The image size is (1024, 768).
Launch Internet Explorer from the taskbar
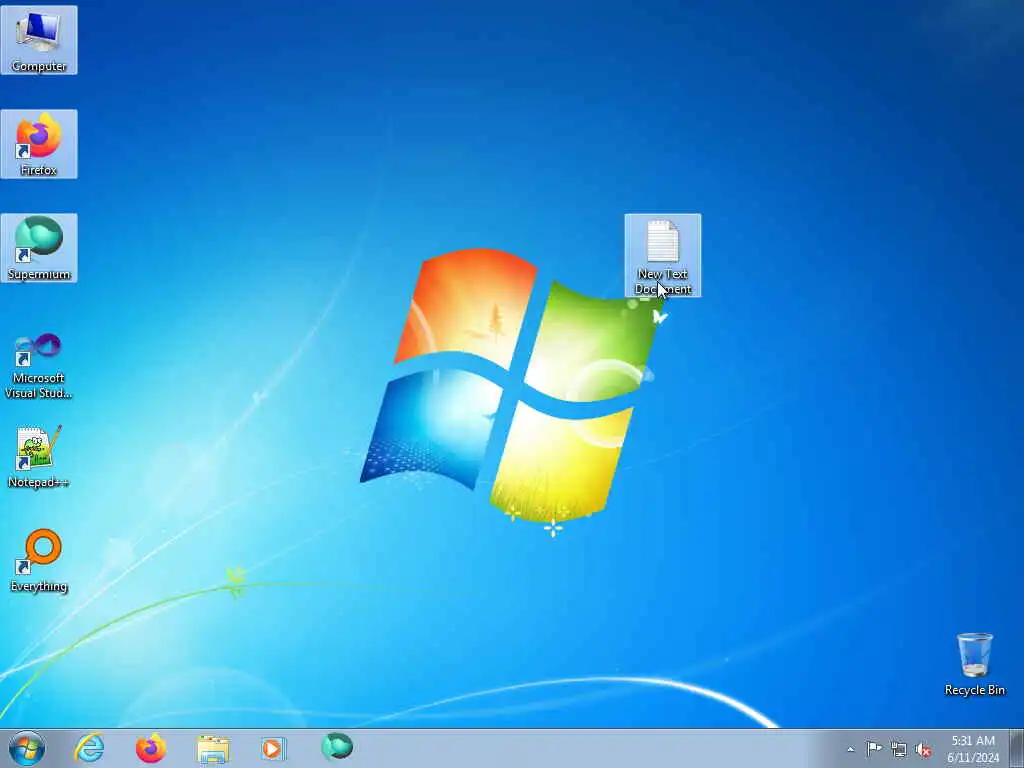pyautogui.click(x=89, y=748)
